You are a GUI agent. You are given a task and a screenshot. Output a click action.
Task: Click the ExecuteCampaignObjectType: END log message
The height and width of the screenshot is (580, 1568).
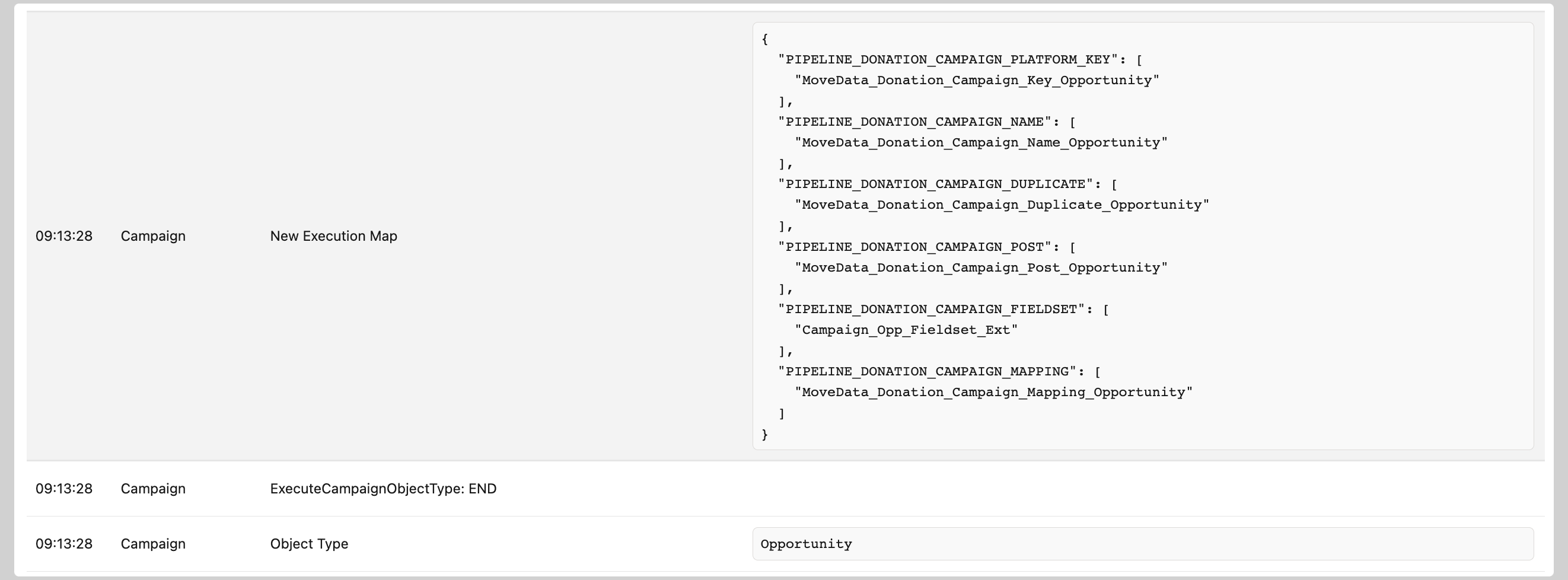(x=383, y=489)
